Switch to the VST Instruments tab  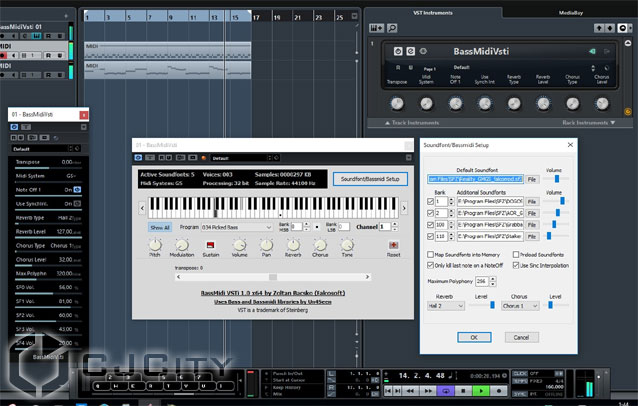pos(433,13)
